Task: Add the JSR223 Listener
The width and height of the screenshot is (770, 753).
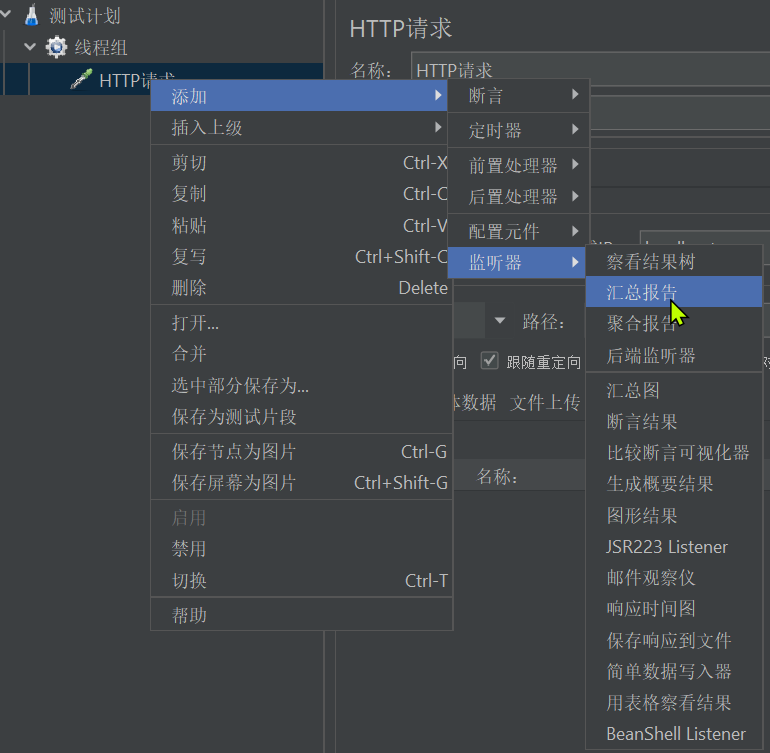Action: click(674, 547)
